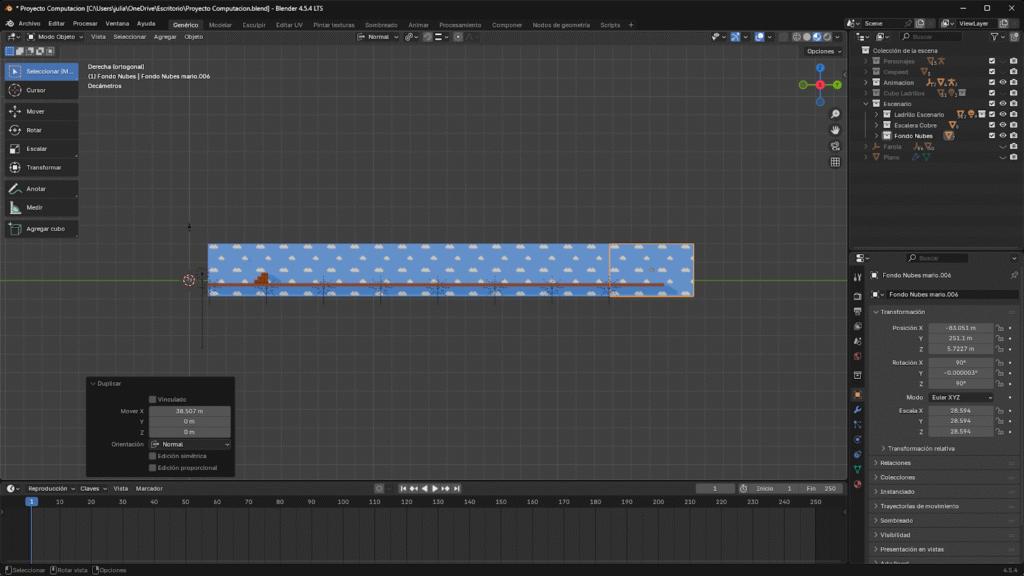Open the Archivo menu

(29, 23)
